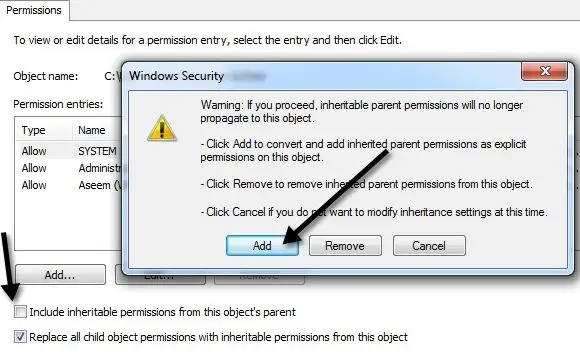Click the Add... button below permission entries
580x364 pixels.
[x=60, y=275]
